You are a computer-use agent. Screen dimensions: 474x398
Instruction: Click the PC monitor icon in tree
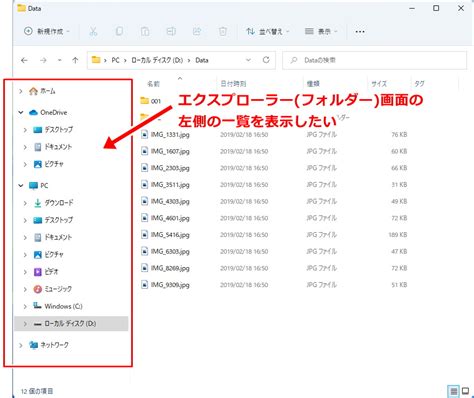click(33, 186)
